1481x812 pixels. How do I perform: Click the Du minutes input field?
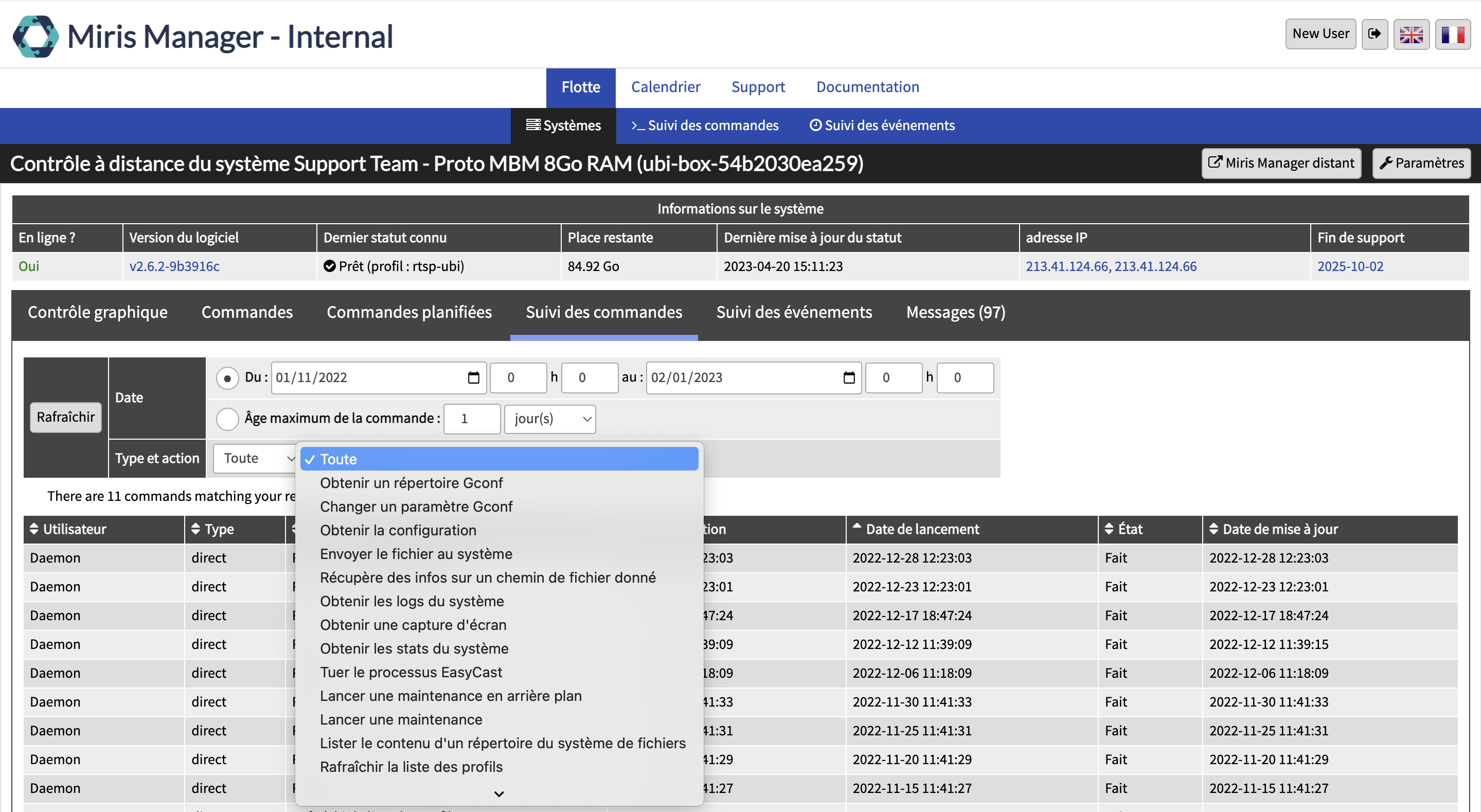point(590,377)
